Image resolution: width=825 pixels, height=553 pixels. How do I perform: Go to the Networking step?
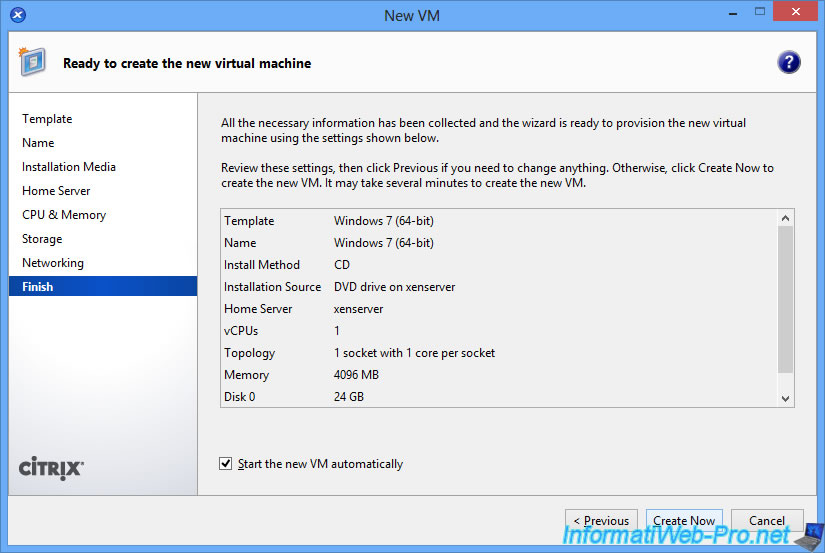[53, 263]
